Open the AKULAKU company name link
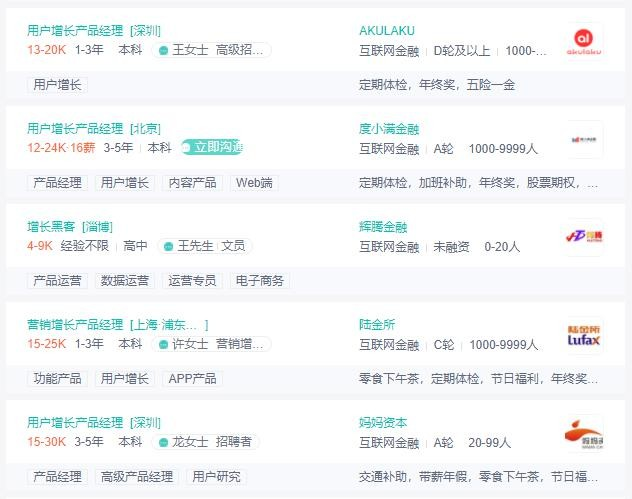The height and width of the screenshot is (499, 632). coord(386,31)
